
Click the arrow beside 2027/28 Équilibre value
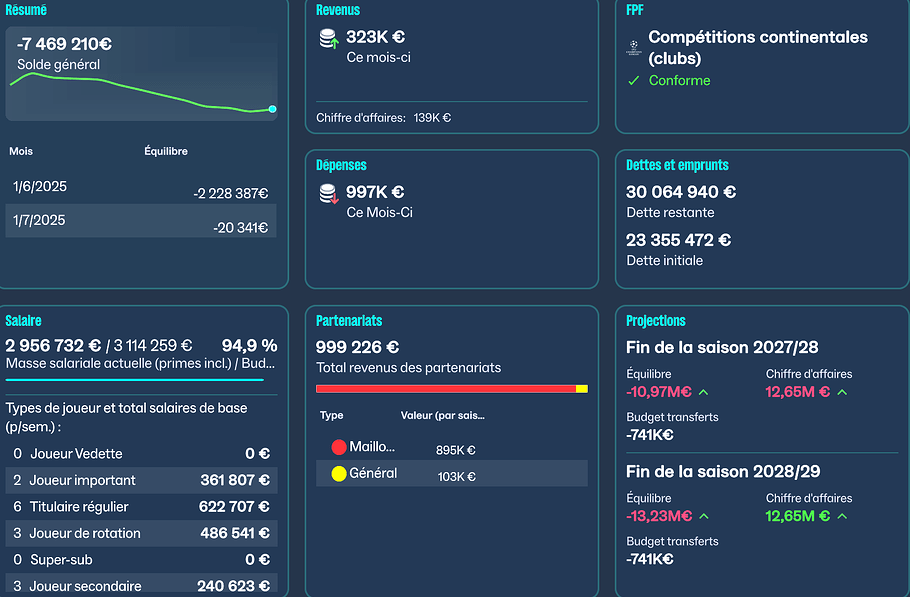[x=704, y=392]
